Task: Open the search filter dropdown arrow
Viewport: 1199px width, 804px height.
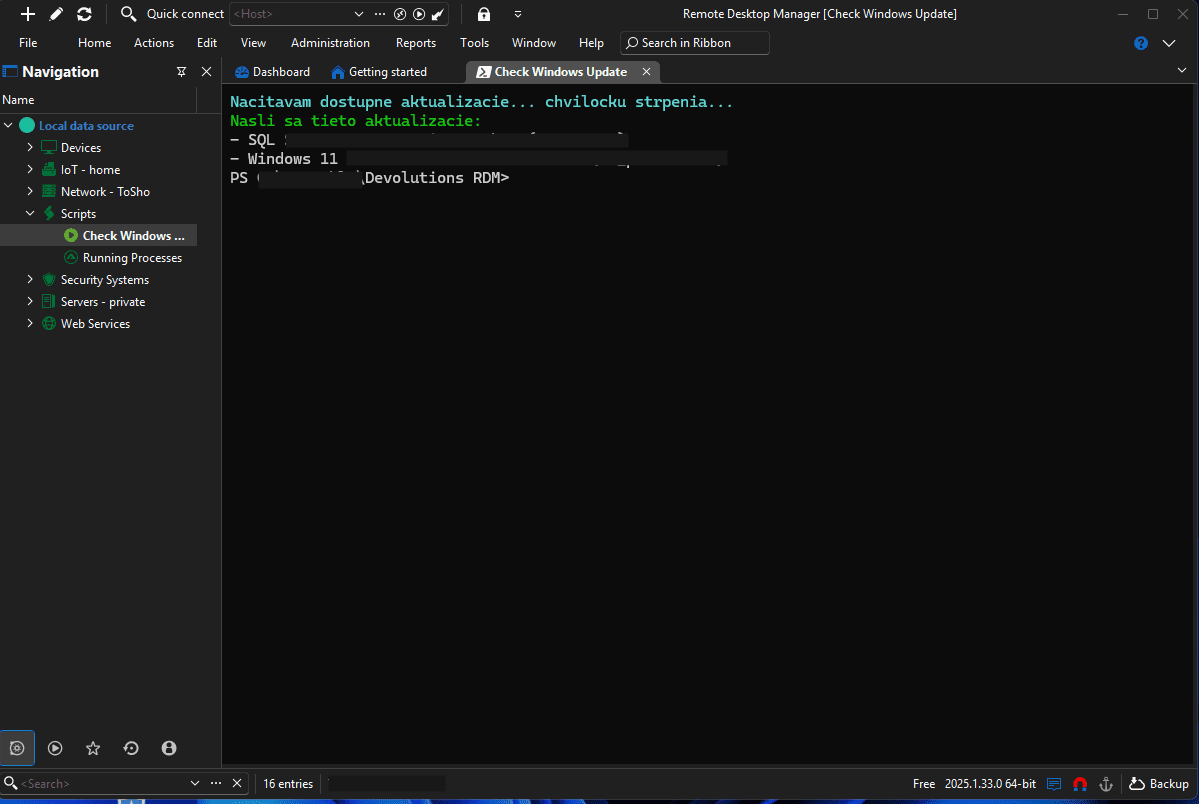Action: [194, 783]
